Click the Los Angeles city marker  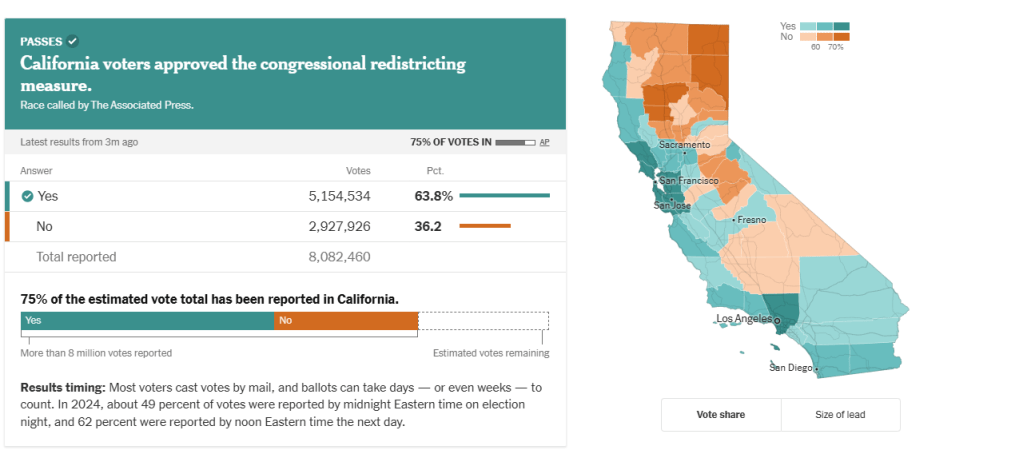[x=776, y=321]
